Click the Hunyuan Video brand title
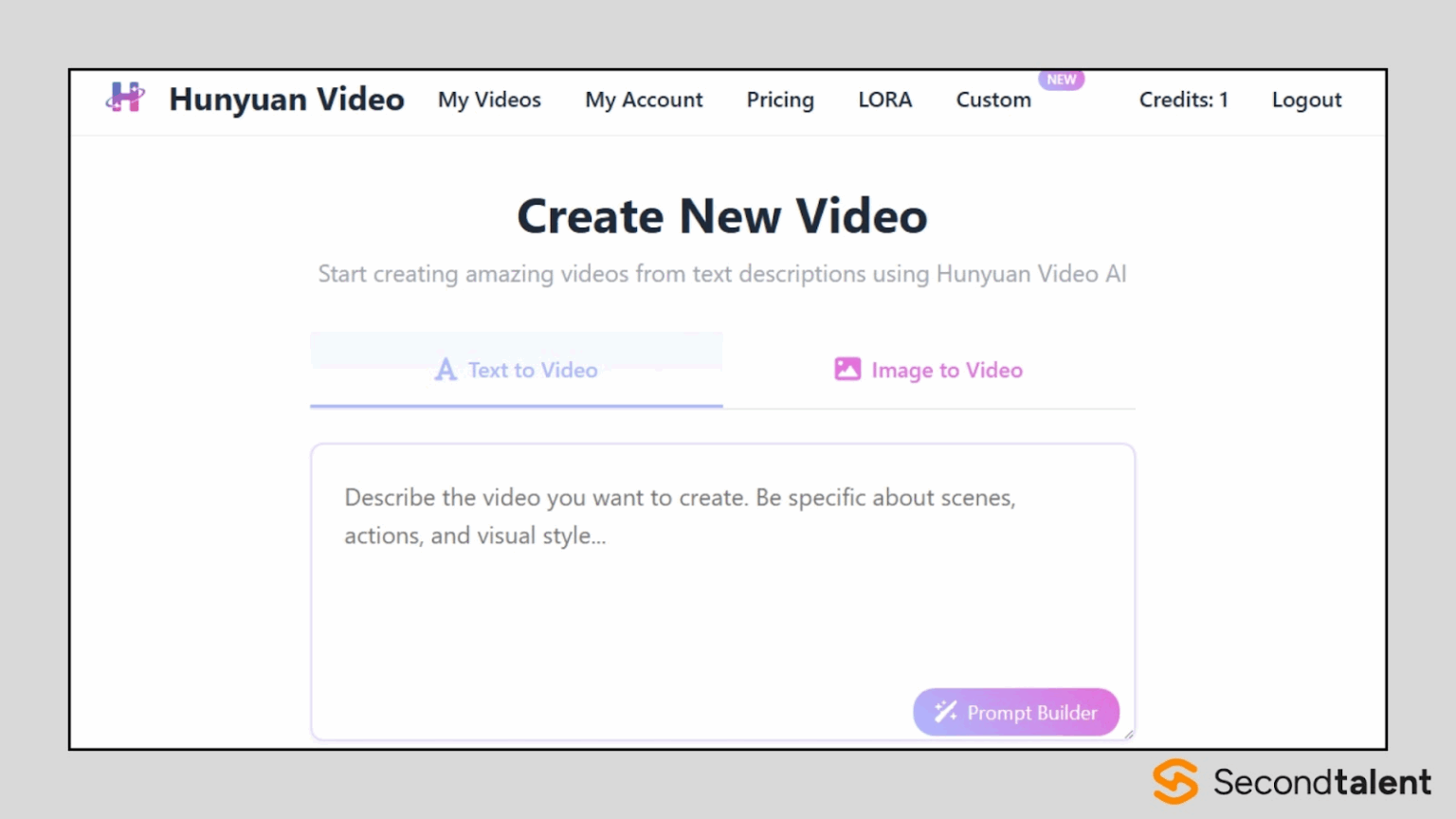The image size is (1456, 819). pos(286,99)
